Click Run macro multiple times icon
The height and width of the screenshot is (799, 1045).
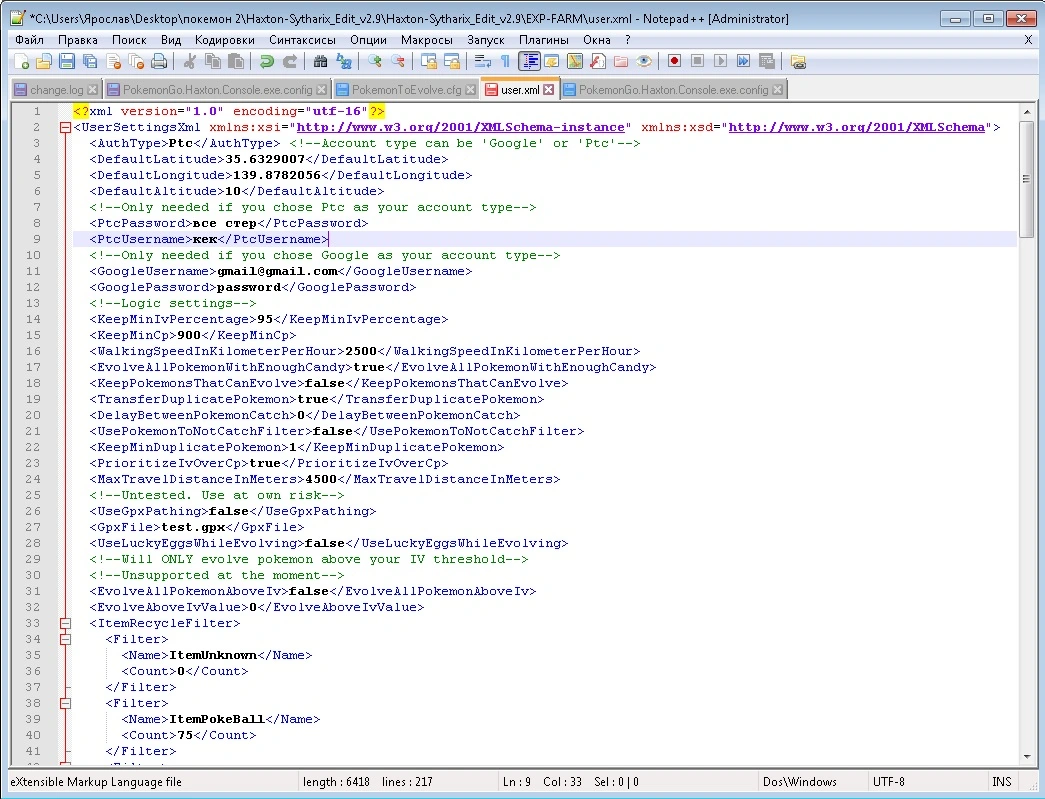[744, 61]
